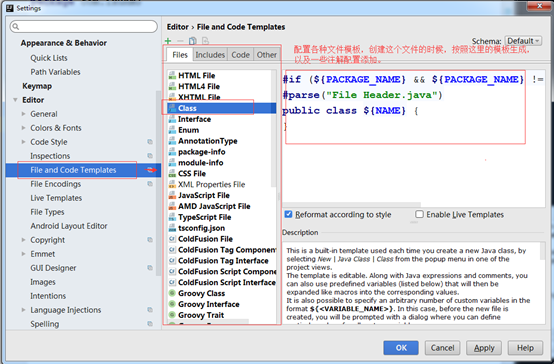Image resolution: width=554 pixels, height=364 pixels.
Task: Expand the General settings node
Action: click(x=23, y=114)
